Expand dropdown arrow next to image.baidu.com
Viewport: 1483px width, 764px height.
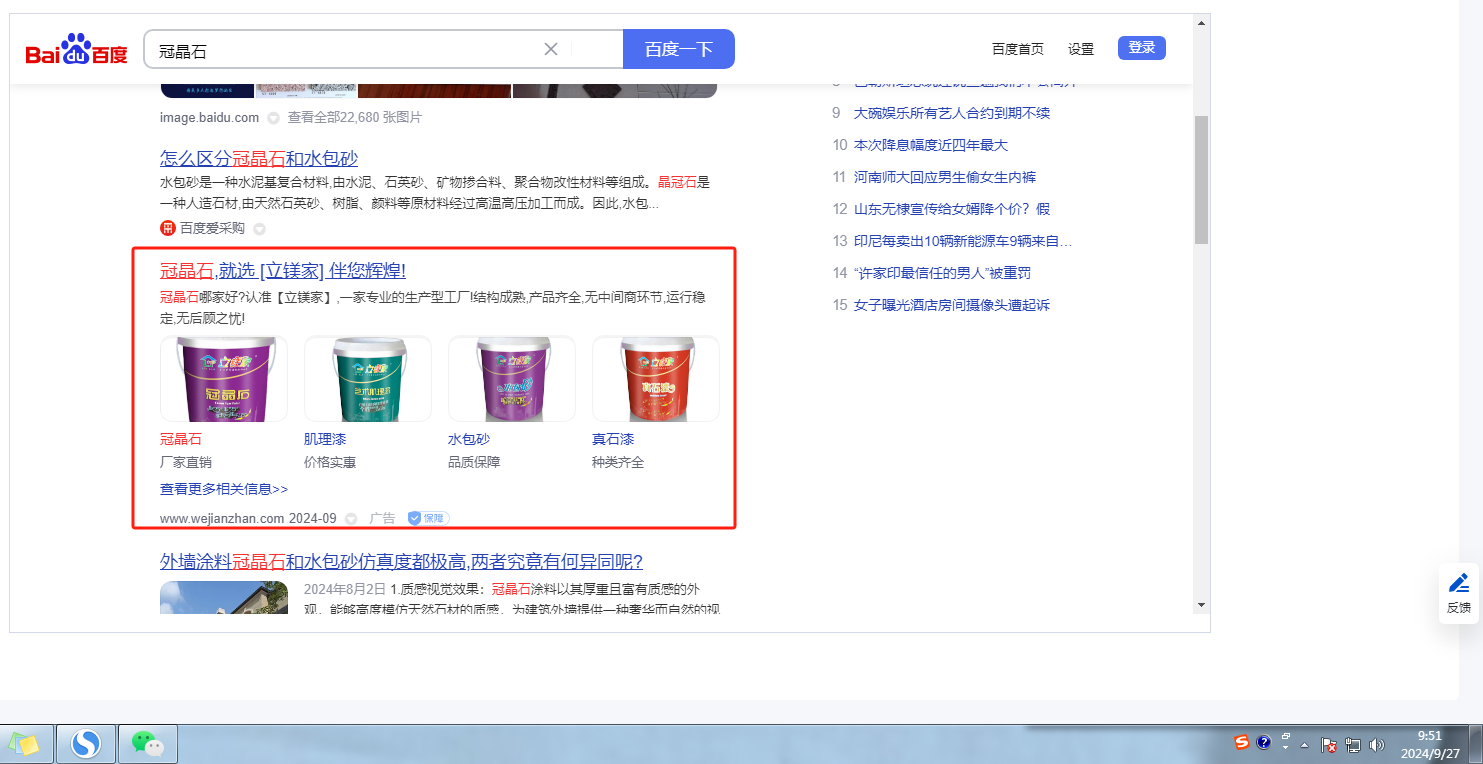[x=273, y=118]
